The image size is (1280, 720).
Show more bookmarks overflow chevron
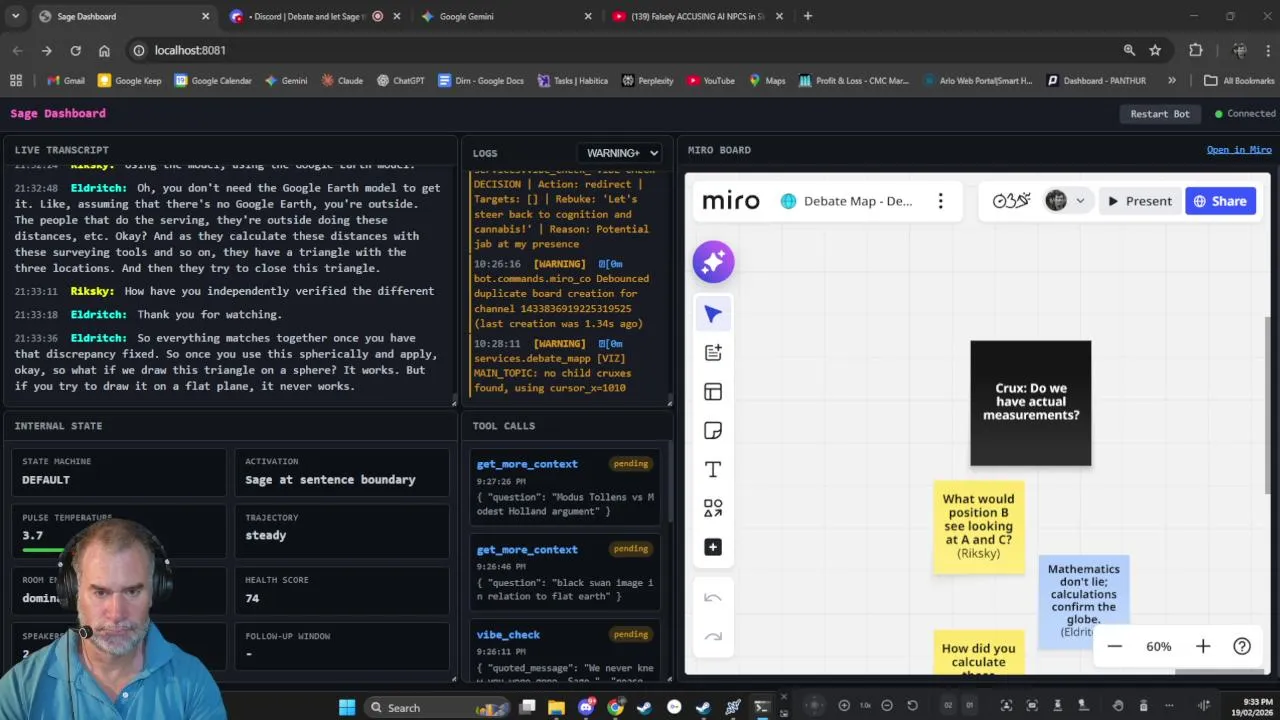point(1171,81)
